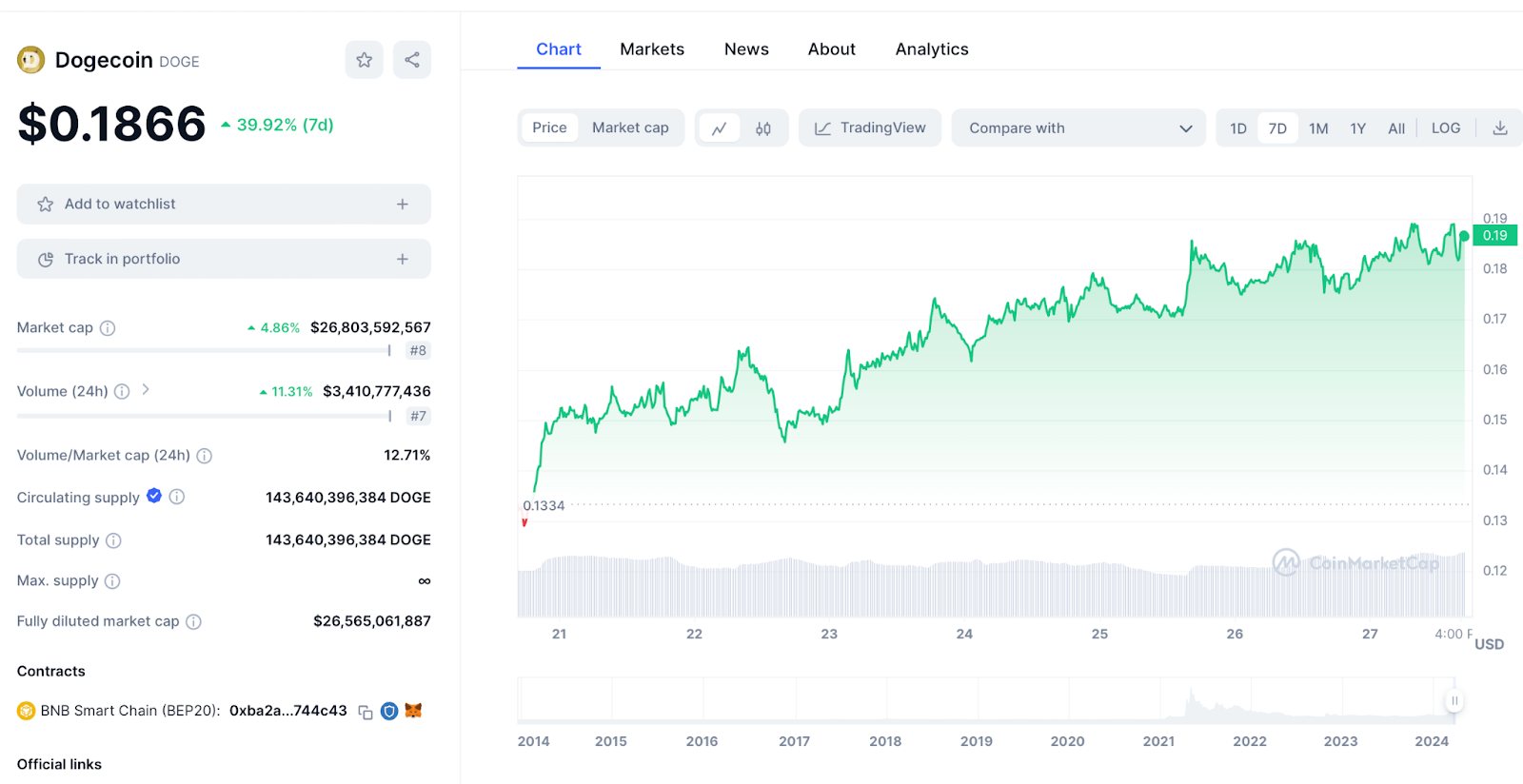Select the candlestick chart type icon
Viewport: 1523px width, 784px height.
(x=763, y=128)
